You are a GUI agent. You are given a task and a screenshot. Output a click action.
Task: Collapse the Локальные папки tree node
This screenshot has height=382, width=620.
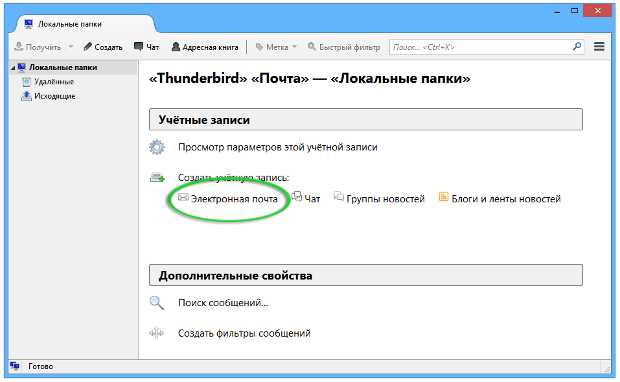[13, 68]
